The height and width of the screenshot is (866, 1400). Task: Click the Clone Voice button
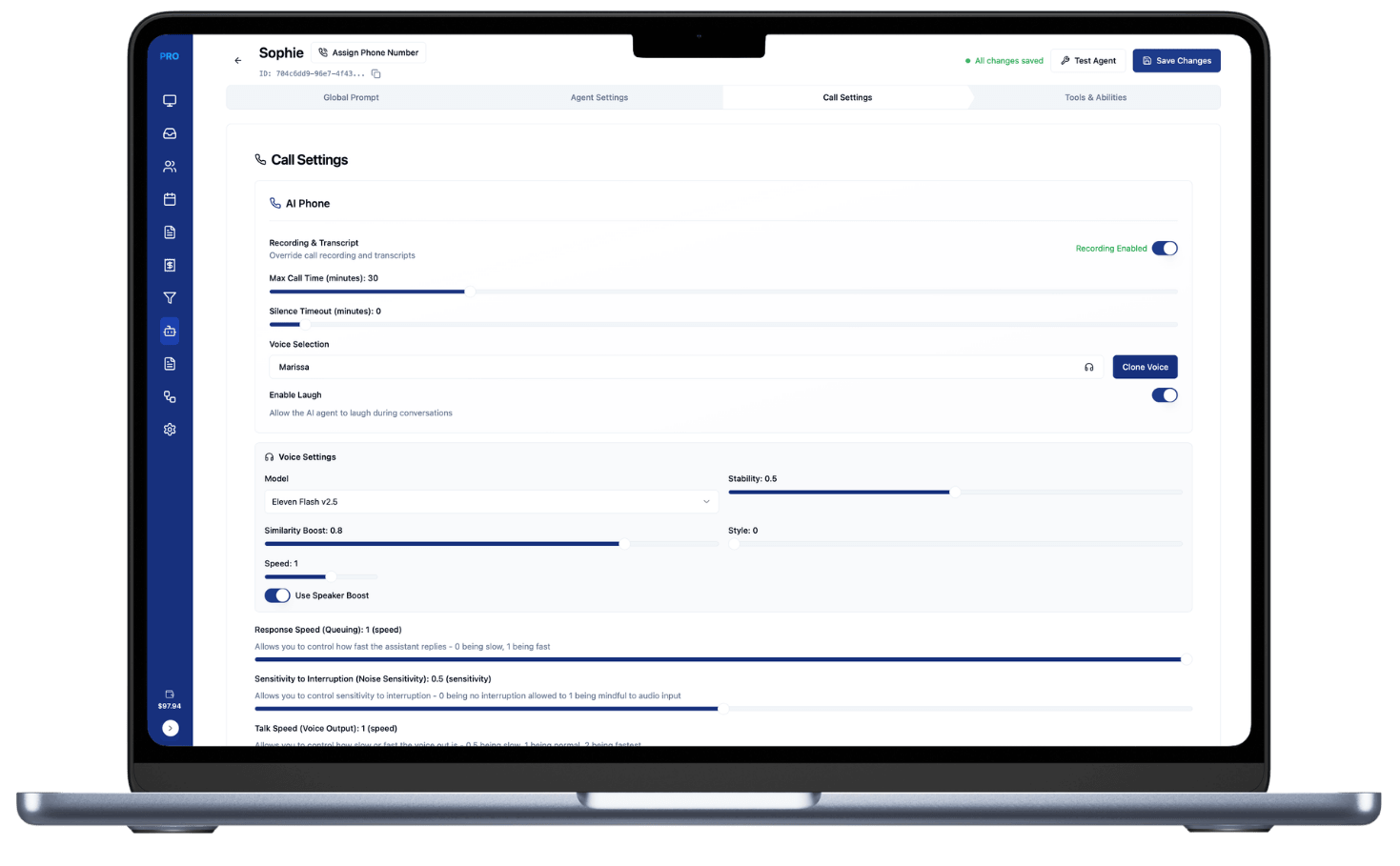[1145, 367]
